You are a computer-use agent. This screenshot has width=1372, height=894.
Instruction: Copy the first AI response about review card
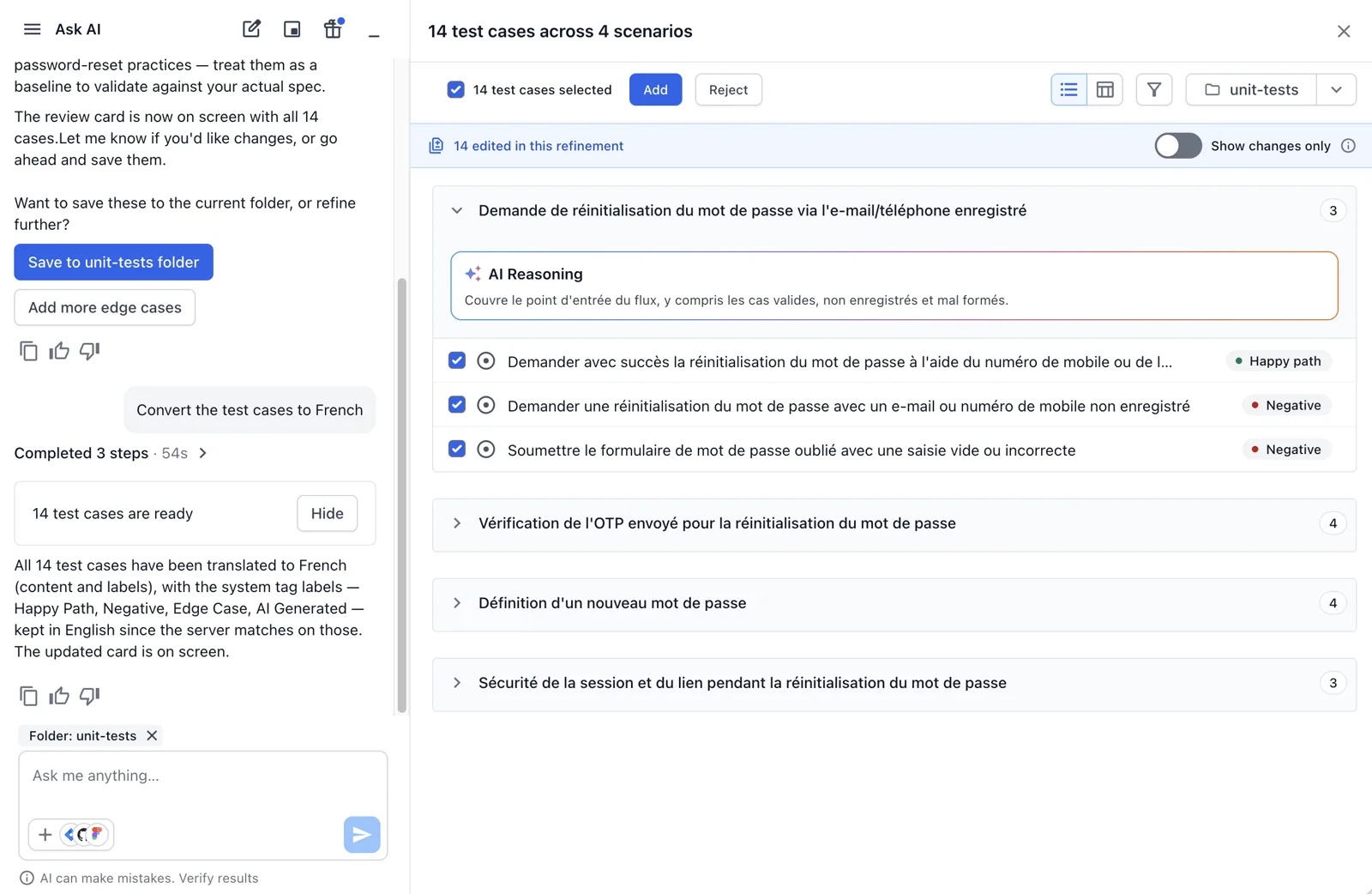coord(28,351)
